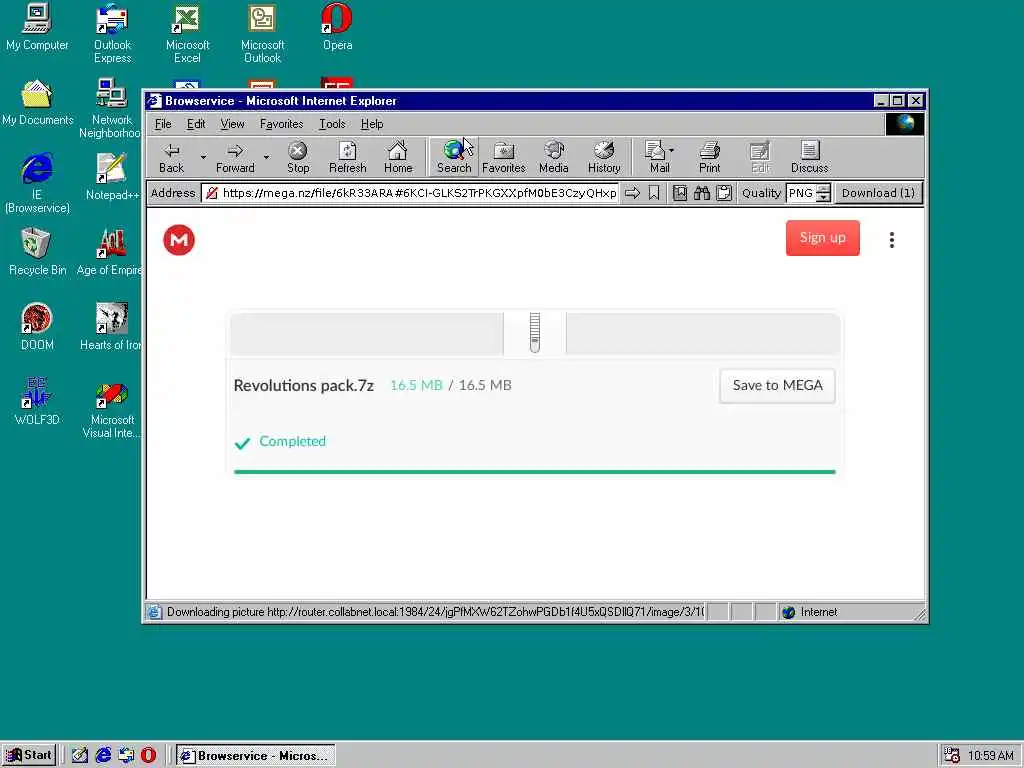Click the Forward toolbar button
The width and height of the screenshot is (1024, 768).
[x=235, y=157]
